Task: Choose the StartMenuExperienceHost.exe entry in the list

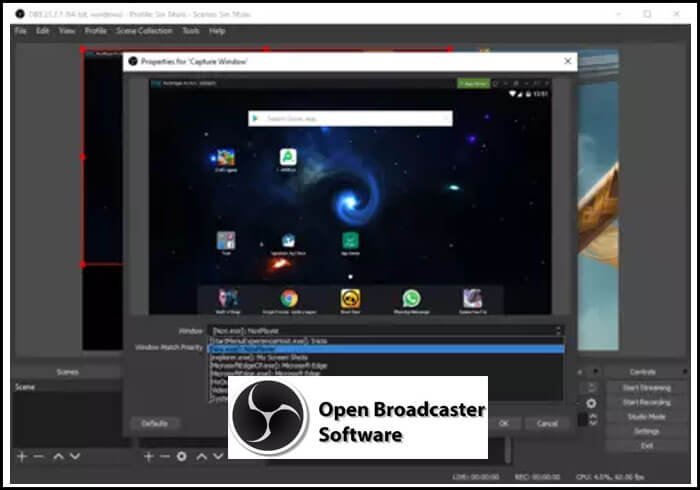Action: [x=386, y=341]
